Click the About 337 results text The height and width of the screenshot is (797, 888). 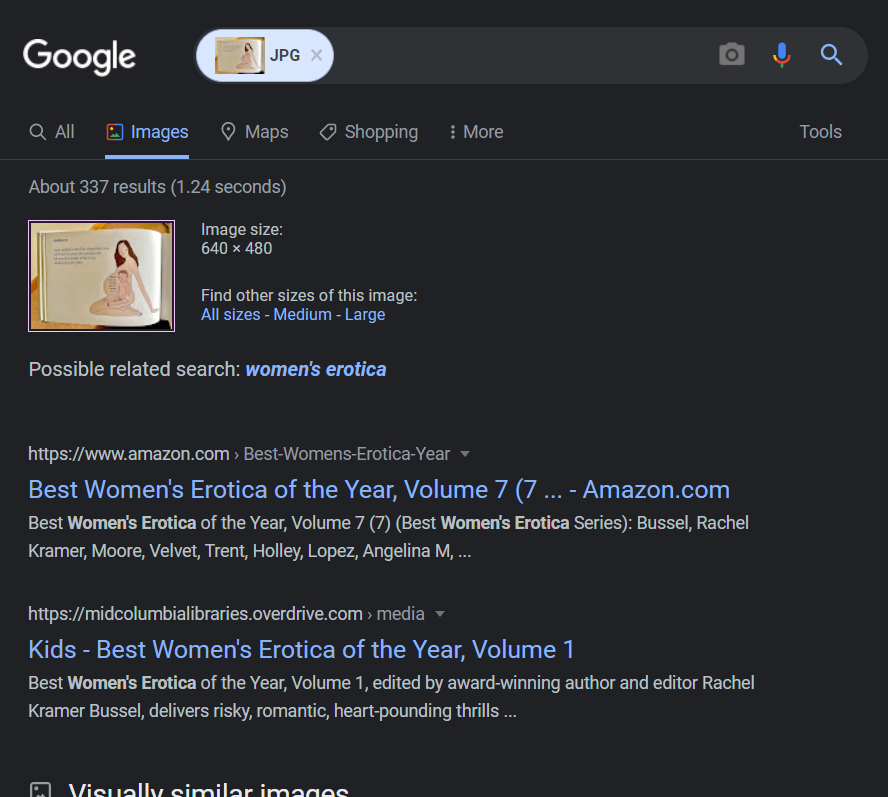157,187
